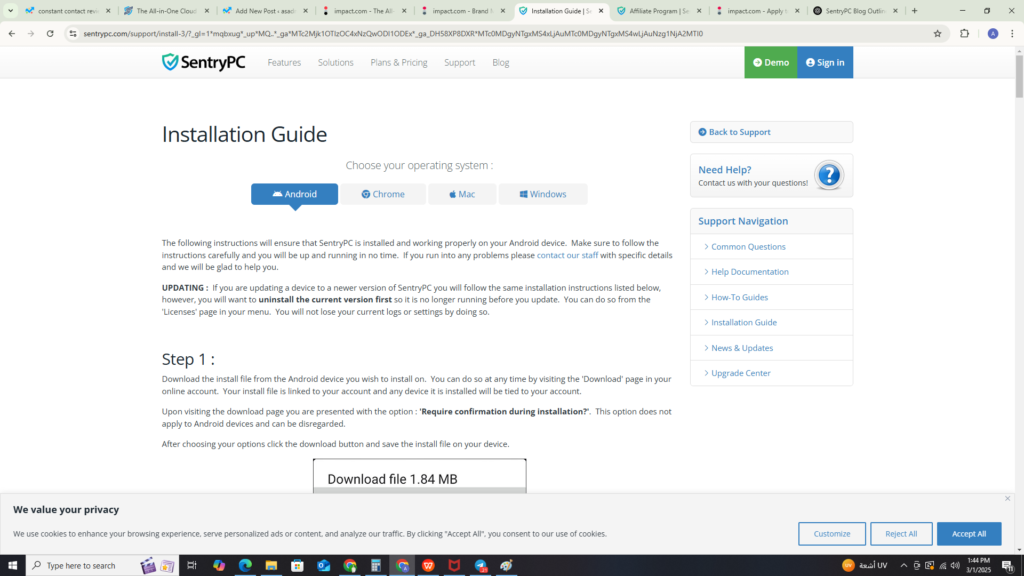This screenshot has width=1024, height=576.
Task: Click the SentryPC shield logo
Action: 203,62
